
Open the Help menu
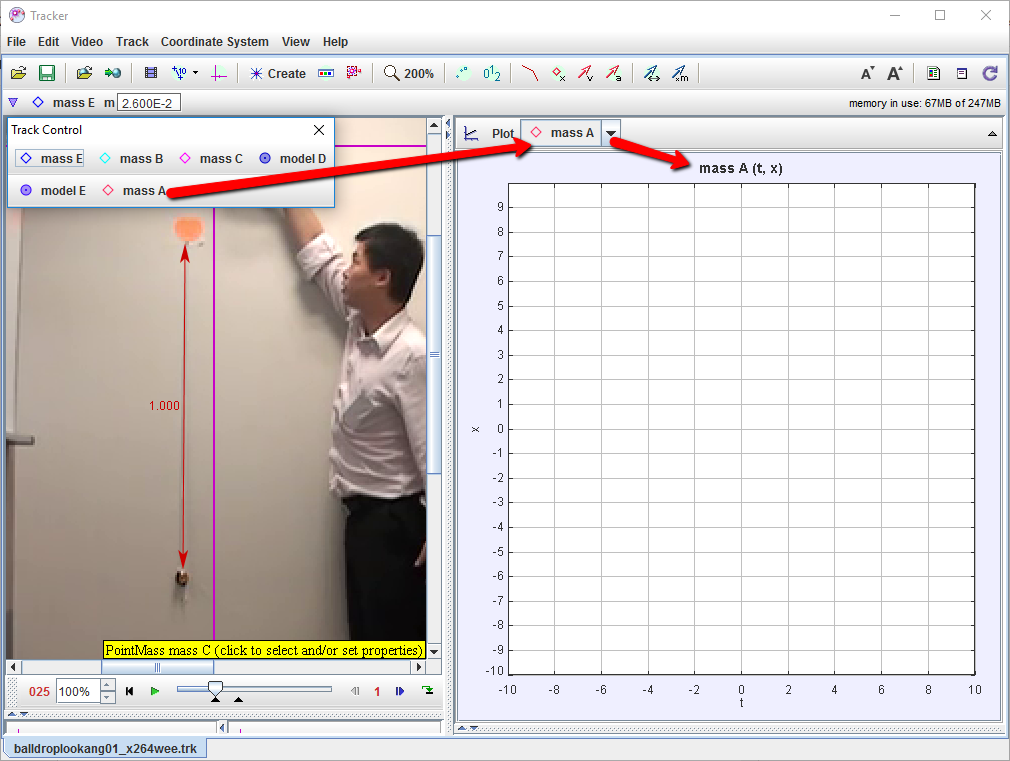click(x=335, y=42)
